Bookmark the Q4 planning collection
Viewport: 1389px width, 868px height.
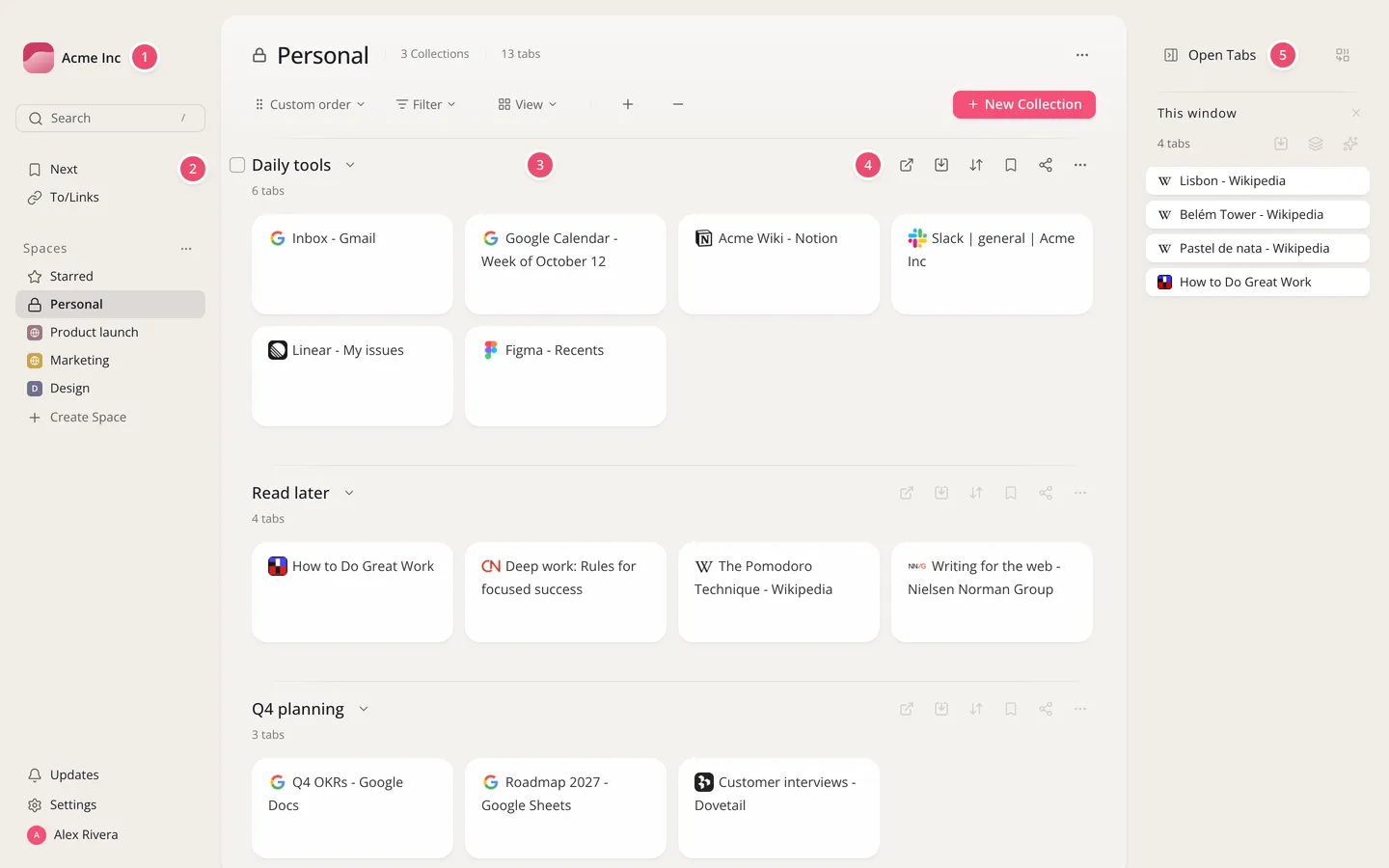pyautogui.click(x=1011, y=709)
